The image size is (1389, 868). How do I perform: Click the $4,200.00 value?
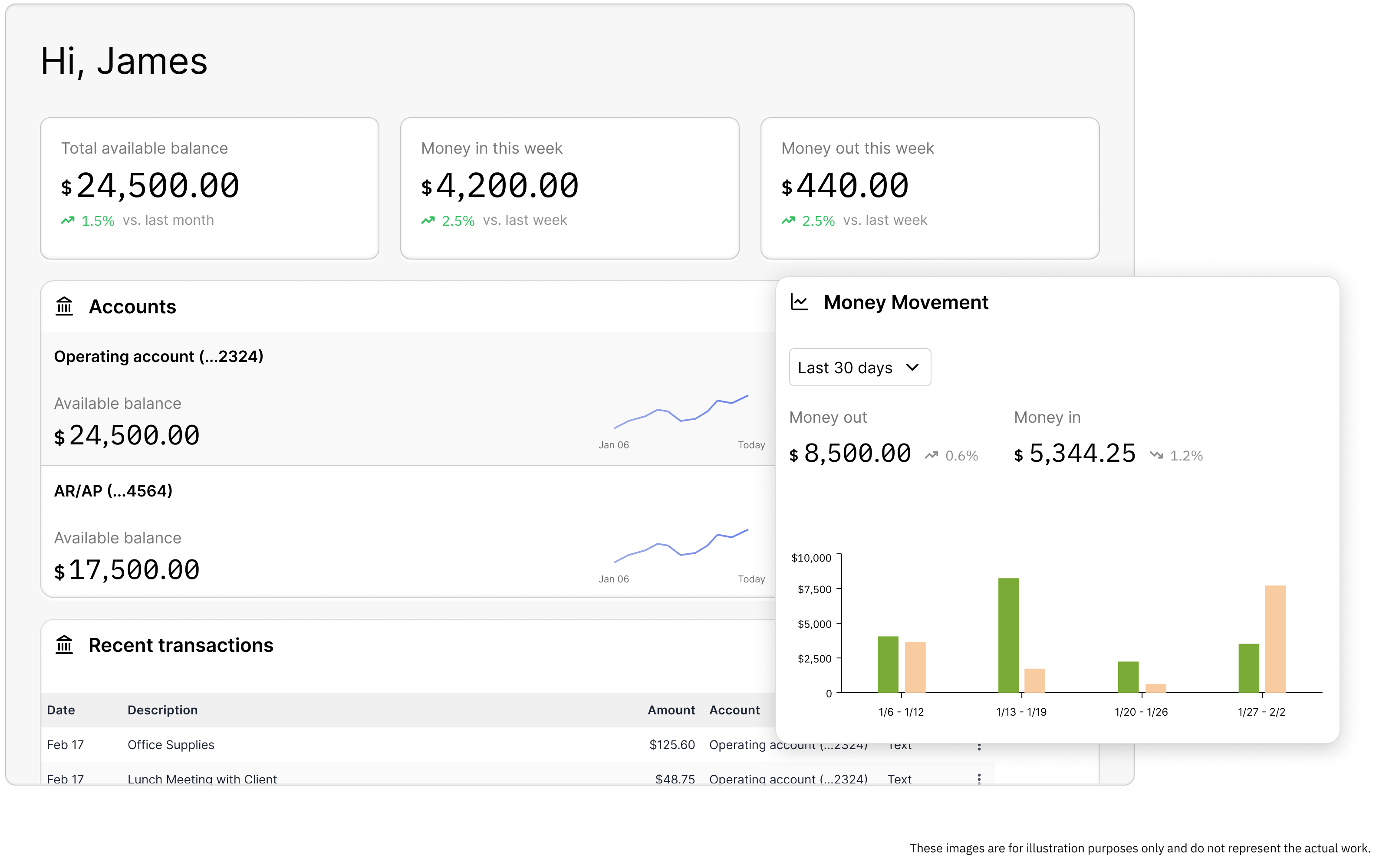pos(500,186)
